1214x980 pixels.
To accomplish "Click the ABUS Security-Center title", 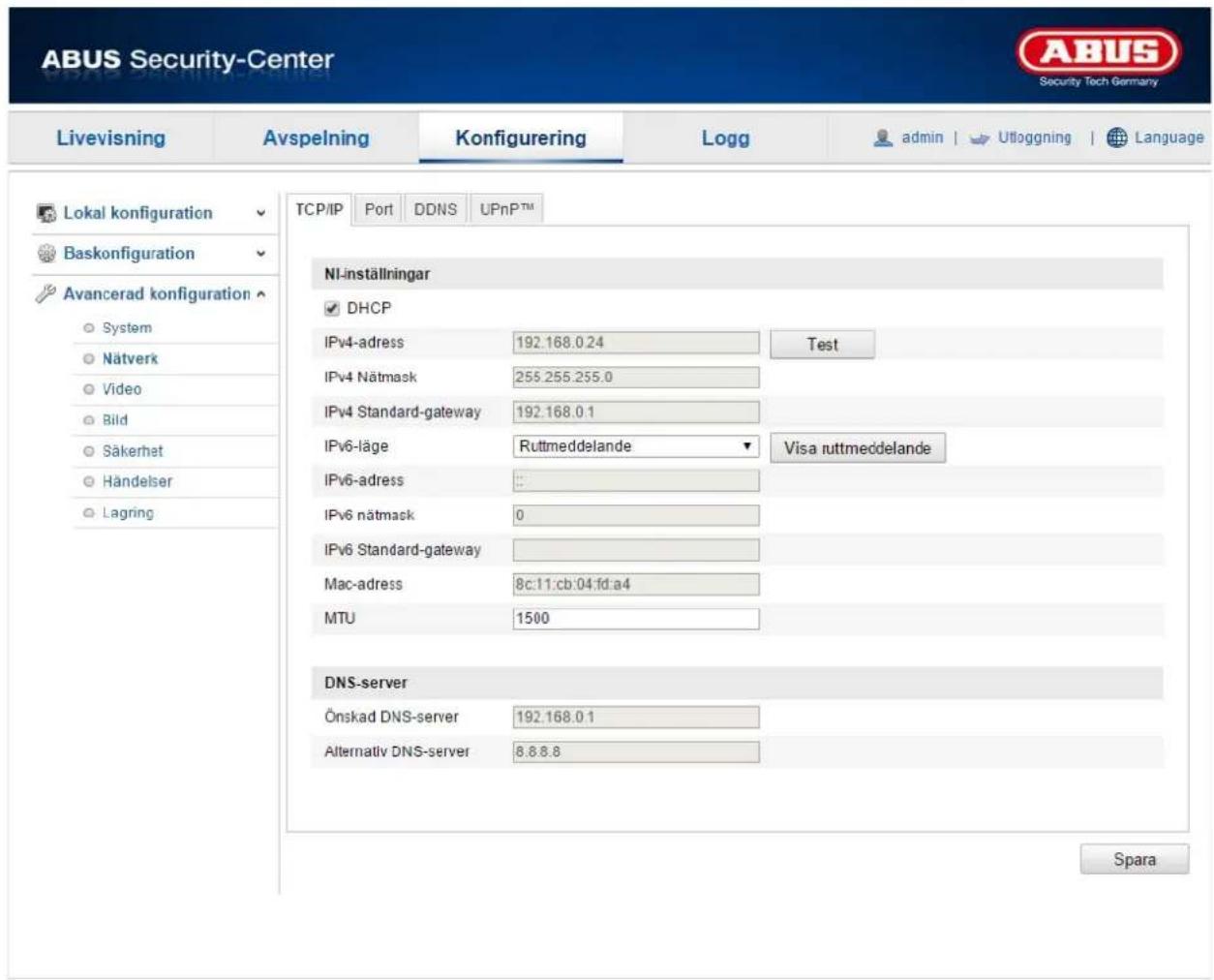I will (x=187, y=59).
